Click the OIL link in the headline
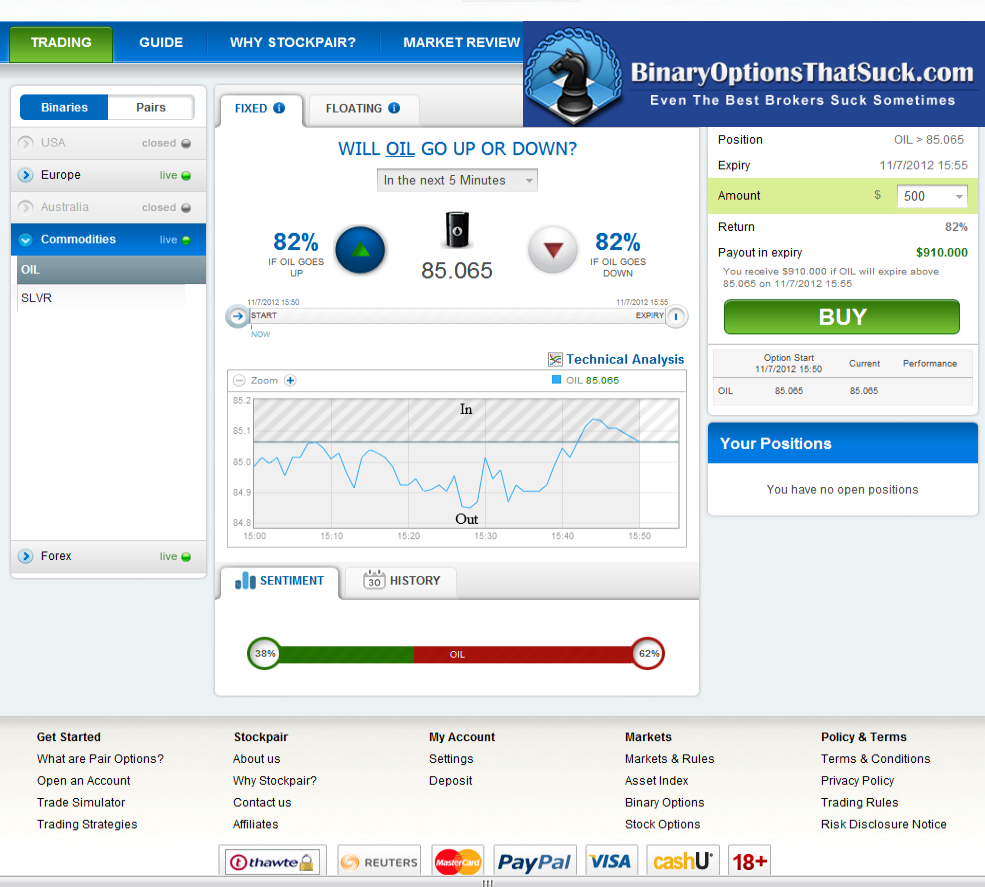The height and width of the screenshot is (887, 985). coord(400,149)
